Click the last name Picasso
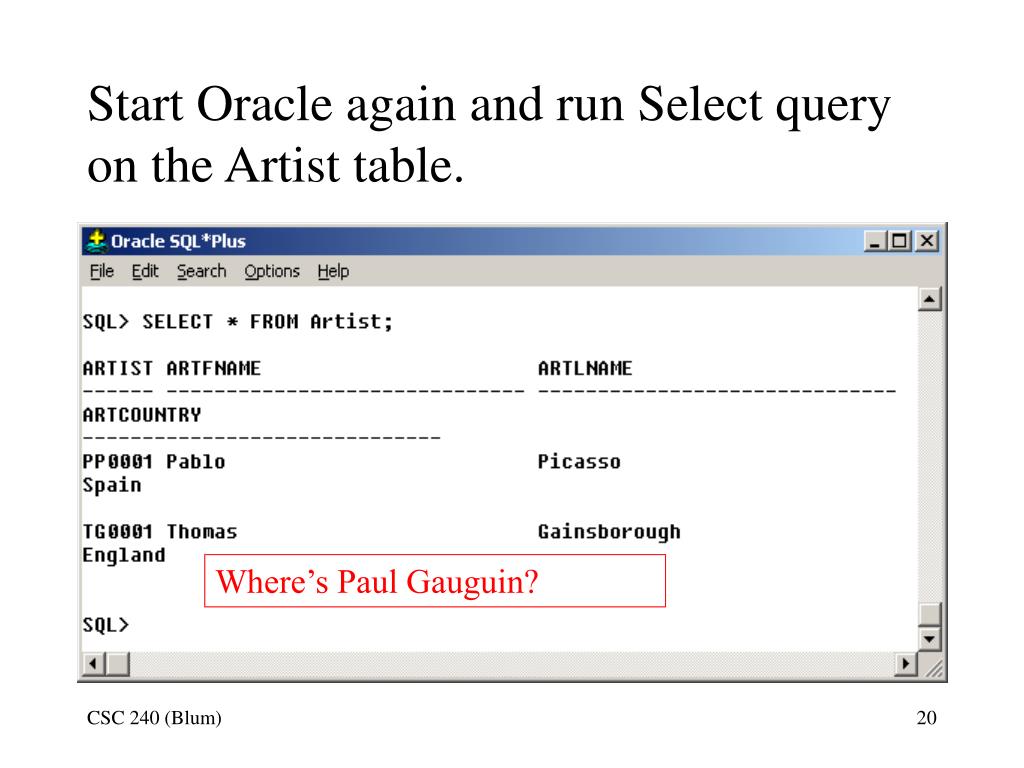 pos(579,462)
